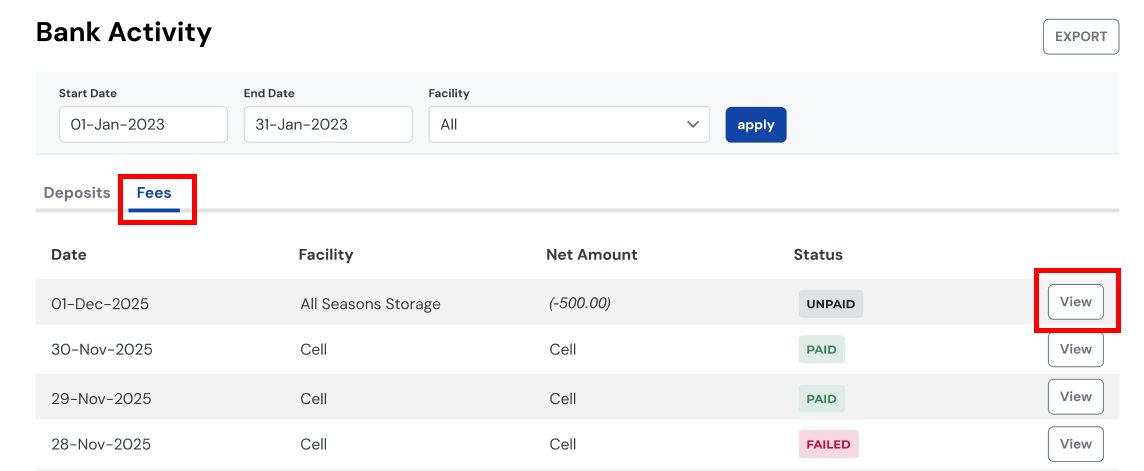
Task: Click View on the 29-Nov-2025 row
Action: click(1075, 397)
